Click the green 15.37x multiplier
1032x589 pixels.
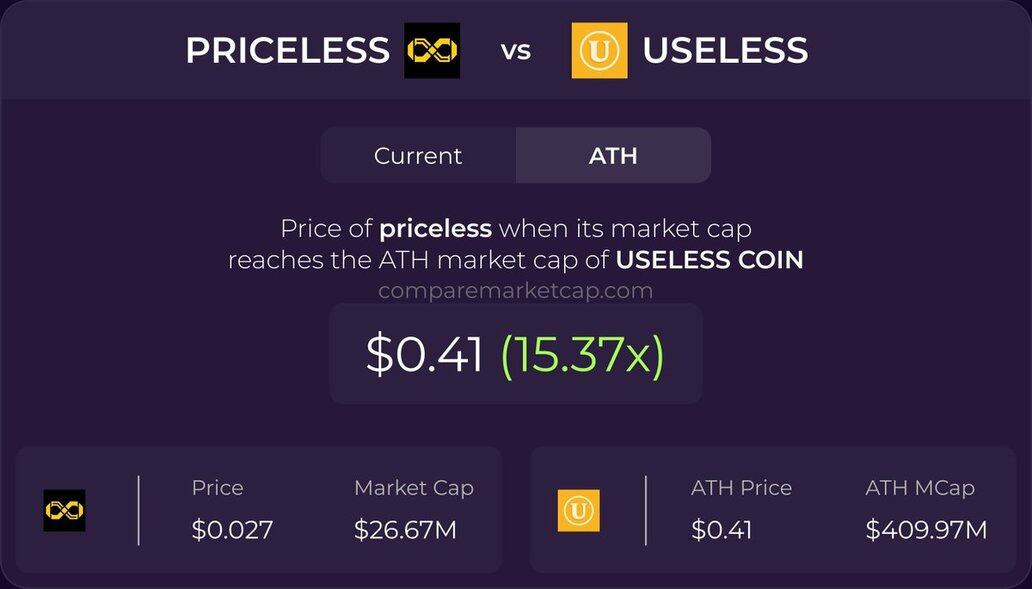pos(582,354)
